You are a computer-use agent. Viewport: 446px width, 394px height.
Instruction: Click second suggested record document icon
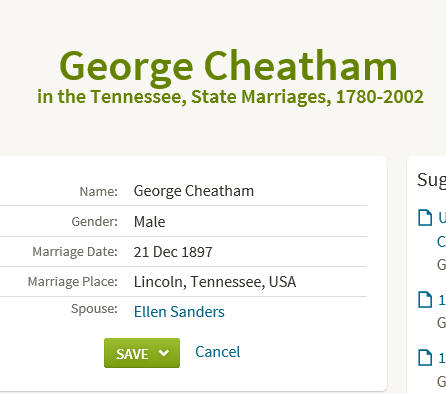(425, 300)
